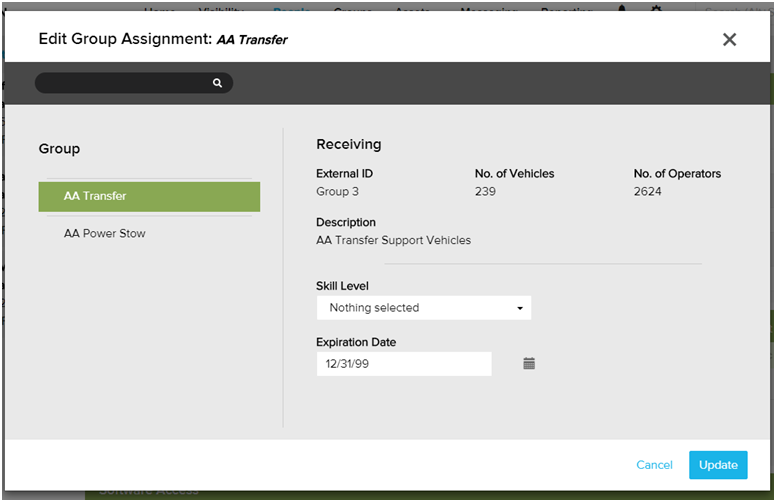Image resolution: width=776 pixels, height=502 pixels.
Task: Switch to the People menu item
Action: (291, 10)
